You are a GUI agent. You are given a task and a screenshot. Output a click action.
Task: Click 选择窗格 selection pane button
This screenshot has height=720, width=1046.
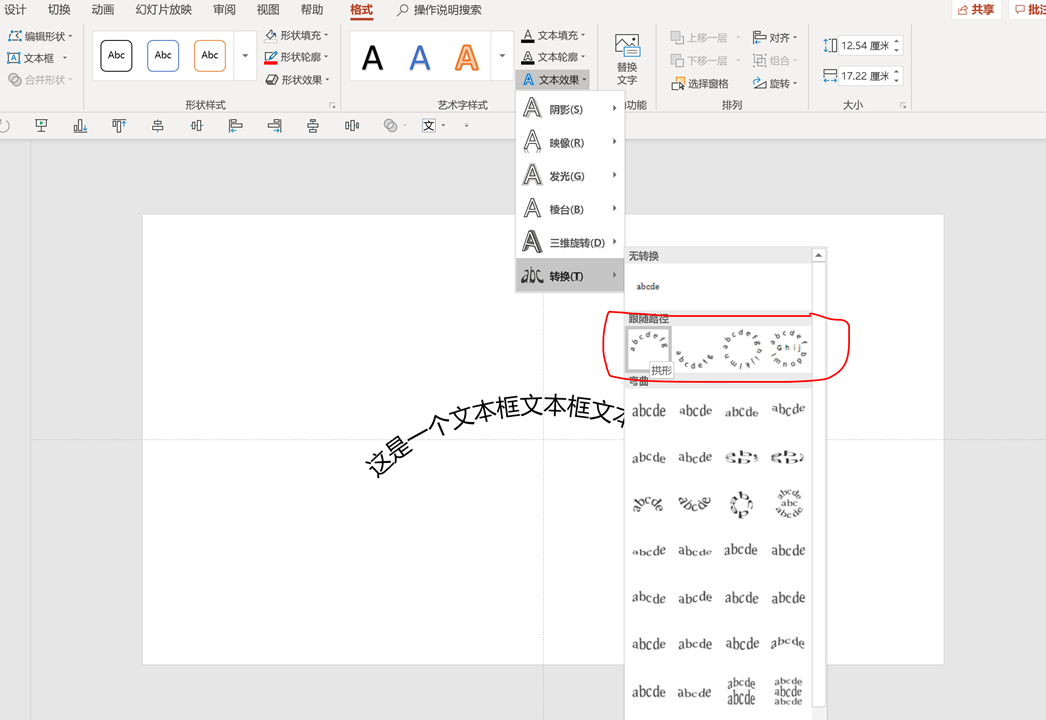700,83
